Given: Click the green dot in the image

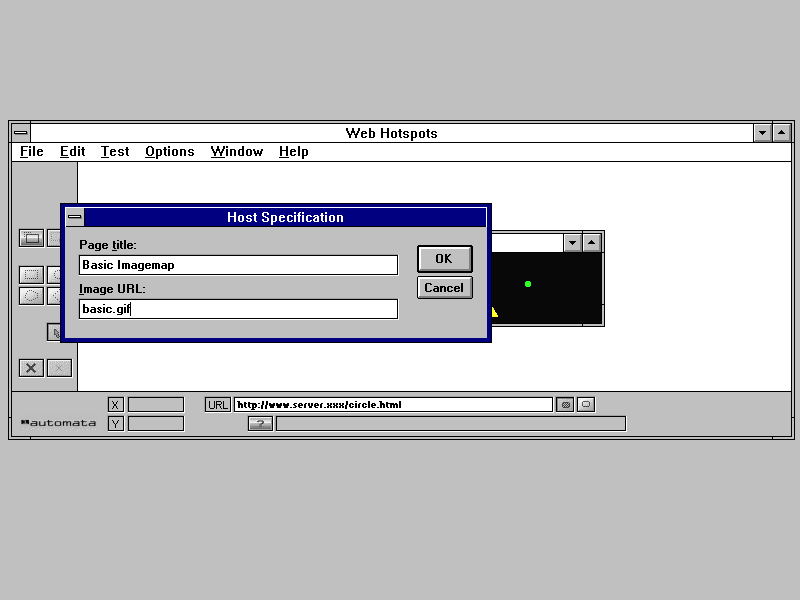Looking at the screenshot, I should 528,284.
